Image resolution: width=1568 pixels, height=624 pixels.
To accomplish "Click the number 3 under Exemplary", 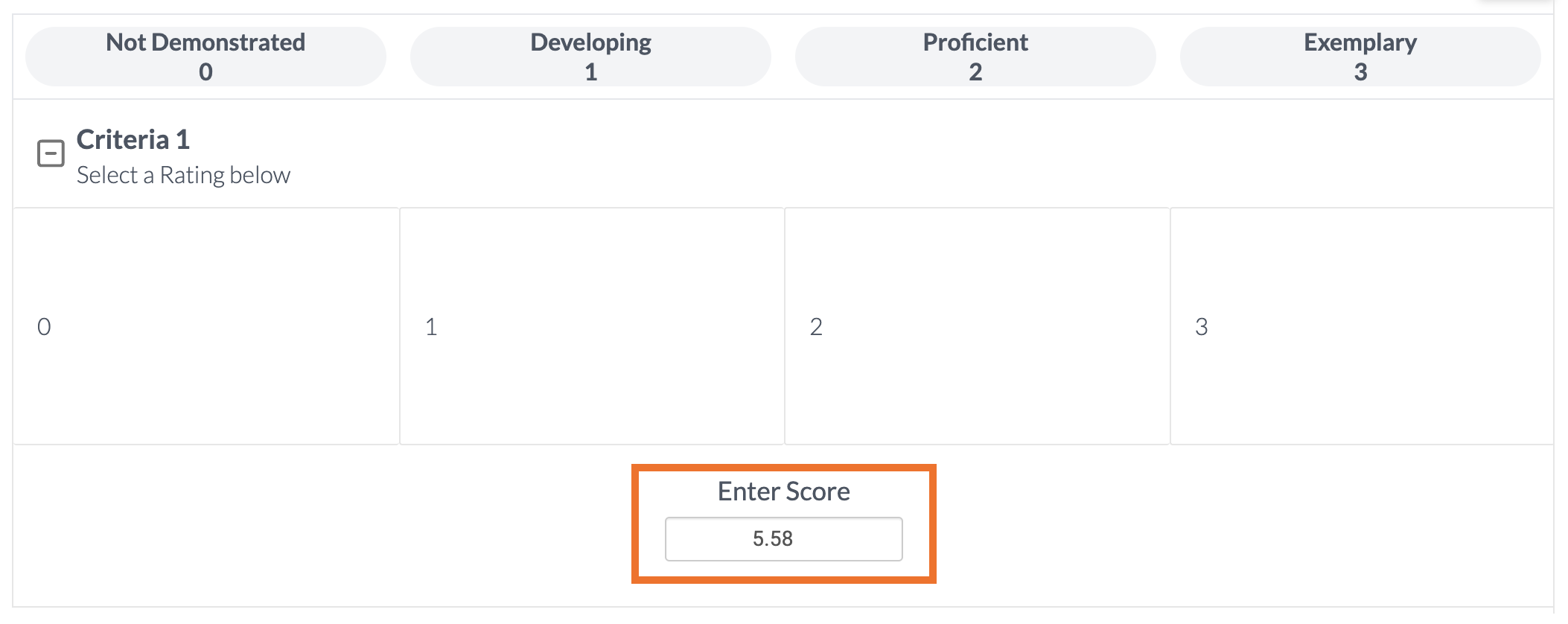I will tap(1360, 72).
